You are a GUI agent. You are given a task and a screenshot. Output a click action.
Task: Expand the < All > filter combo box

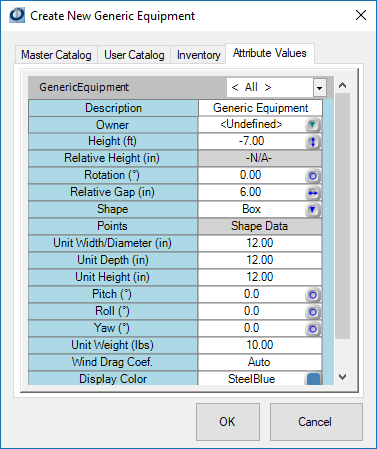click(319, 88)
